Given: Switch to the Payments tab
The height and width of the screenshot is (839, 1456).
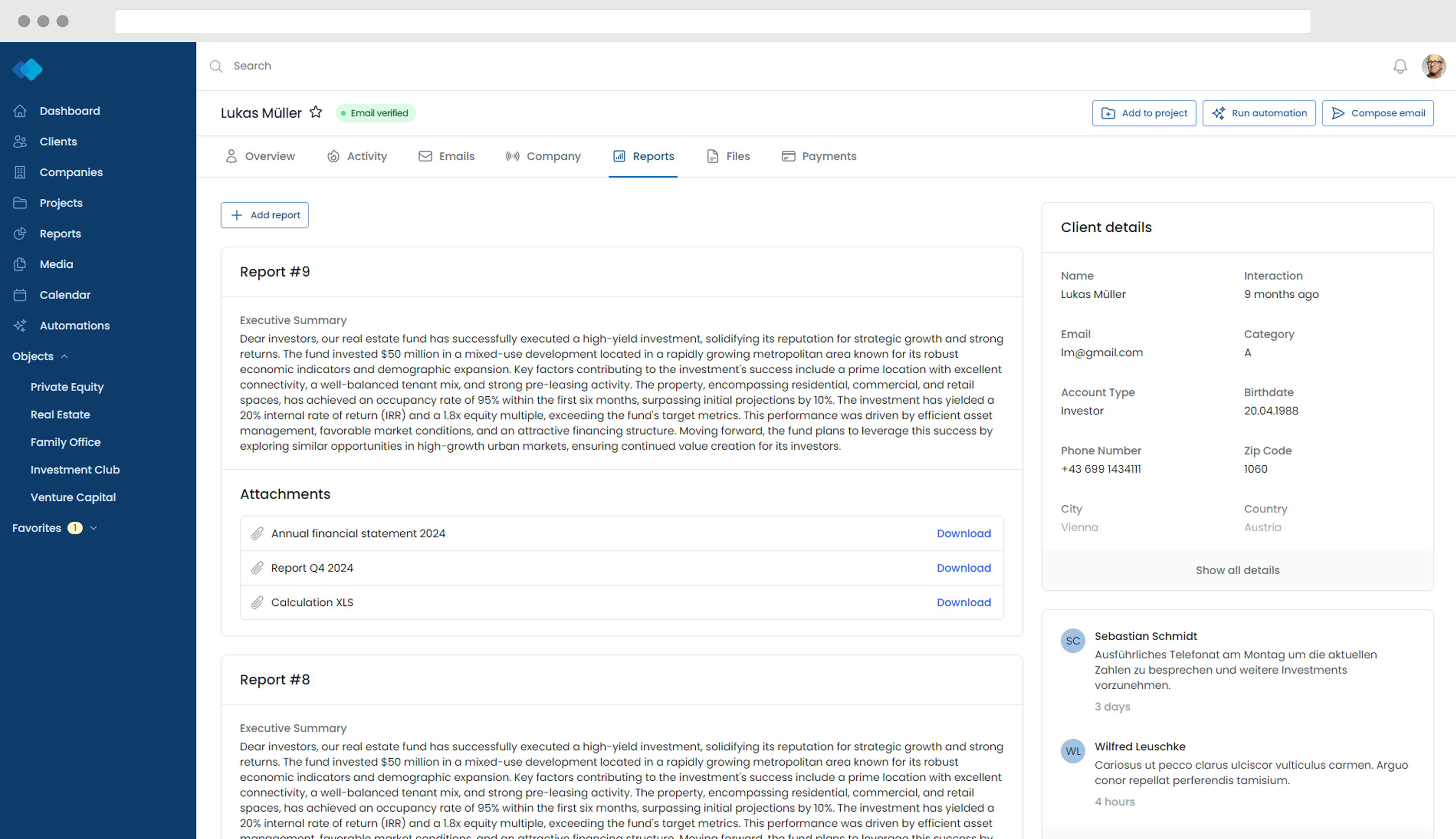Looking at the screenshot, I should tap(819, 156).
